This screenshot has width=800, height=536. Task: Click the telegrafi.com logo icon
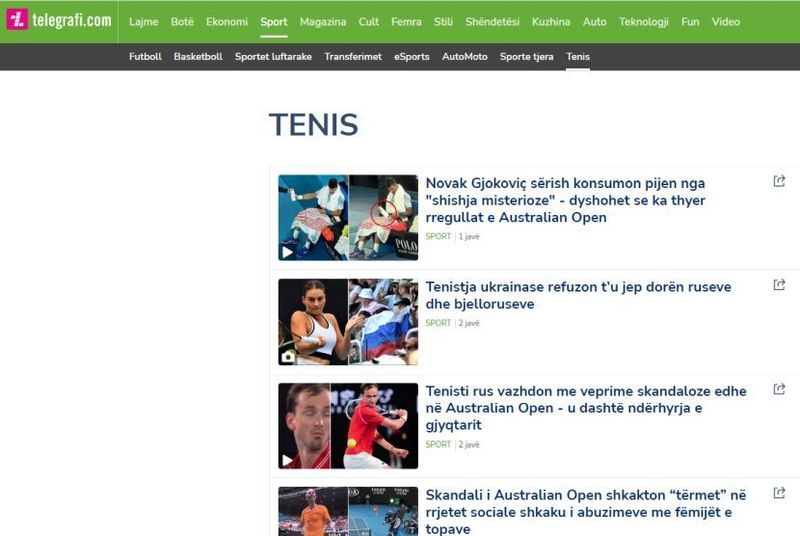17,20
